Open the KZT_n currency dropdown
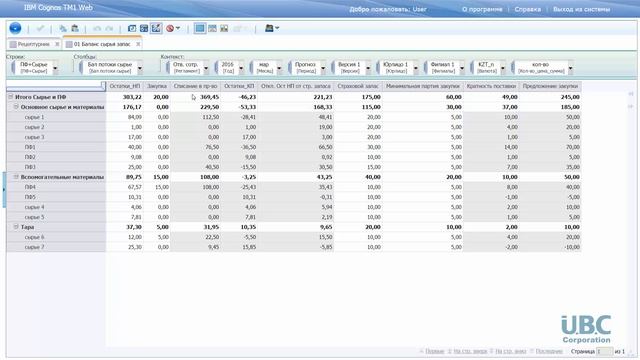This screenshot has width=640, height=360. (502, 68)
